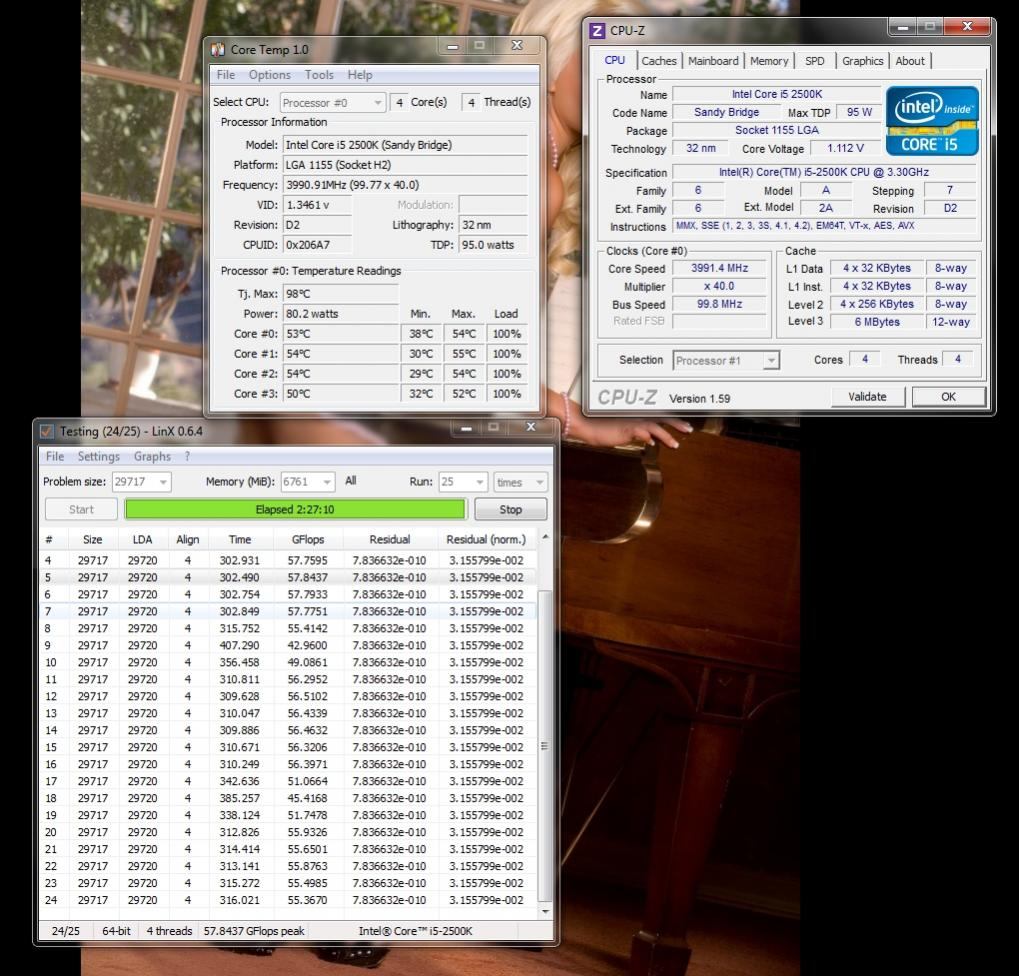Open Graphs menu in LinX
The height and width of the screenshot is (976, 1019).
pos(152,456)
